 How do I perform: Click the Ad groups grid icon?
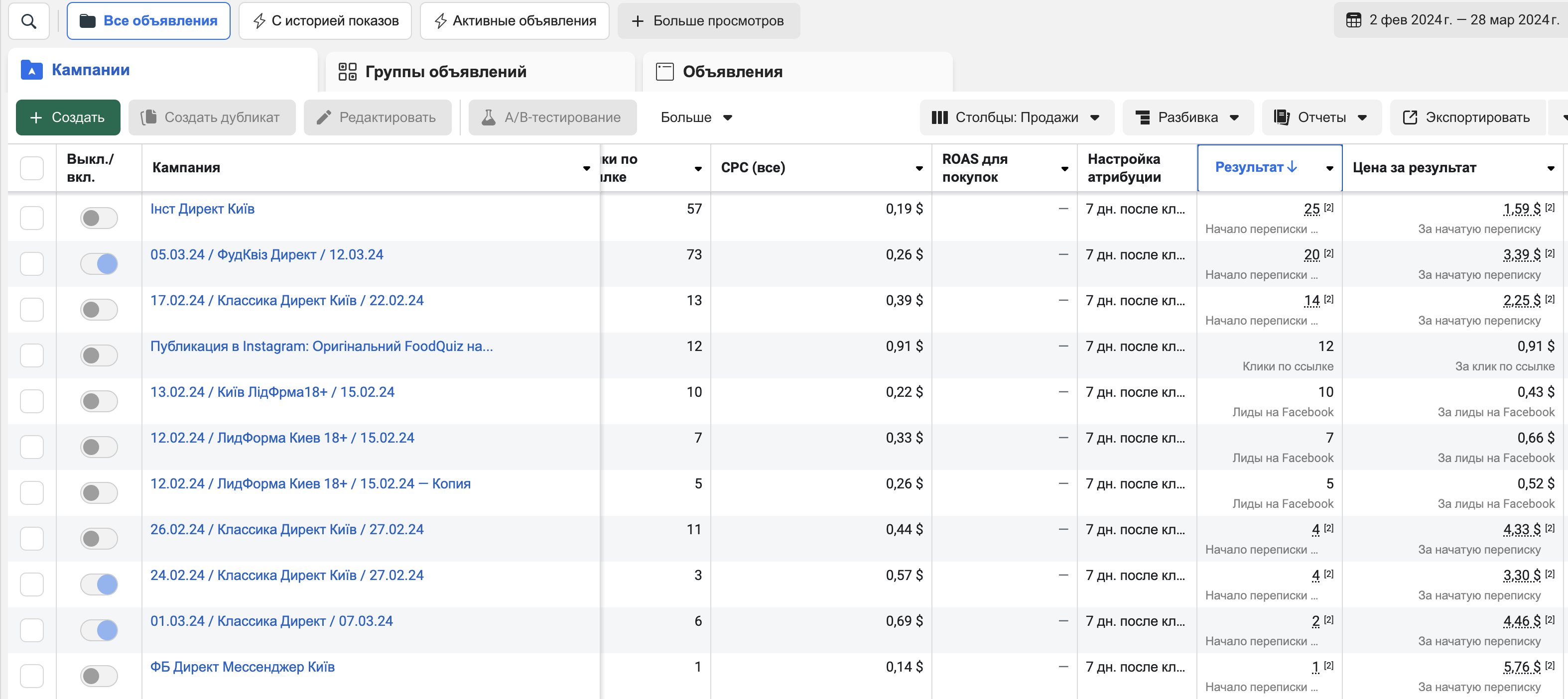tap(348, 72)
